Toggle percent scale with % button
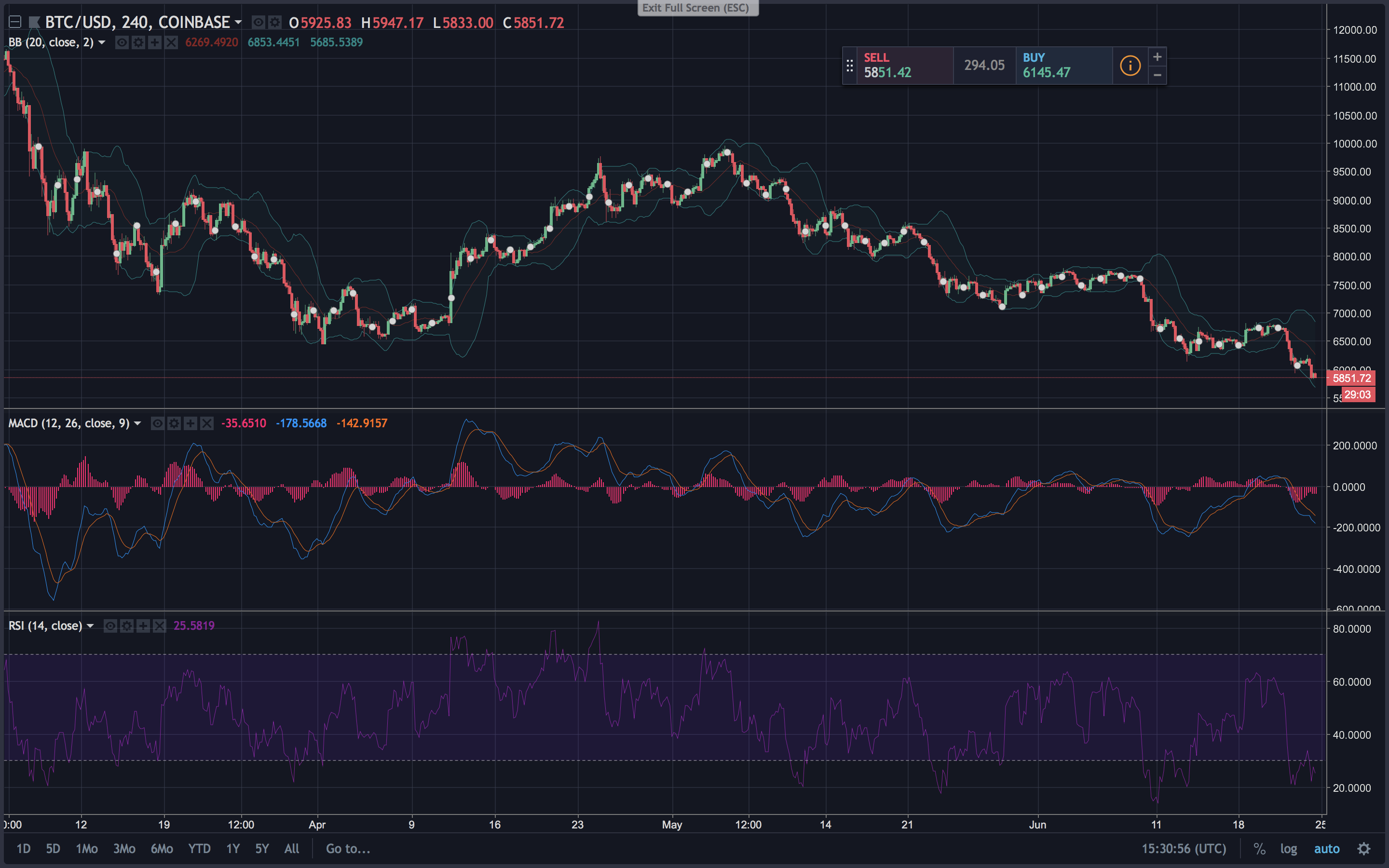The image size is (1389, 868). coord(1259,849)
